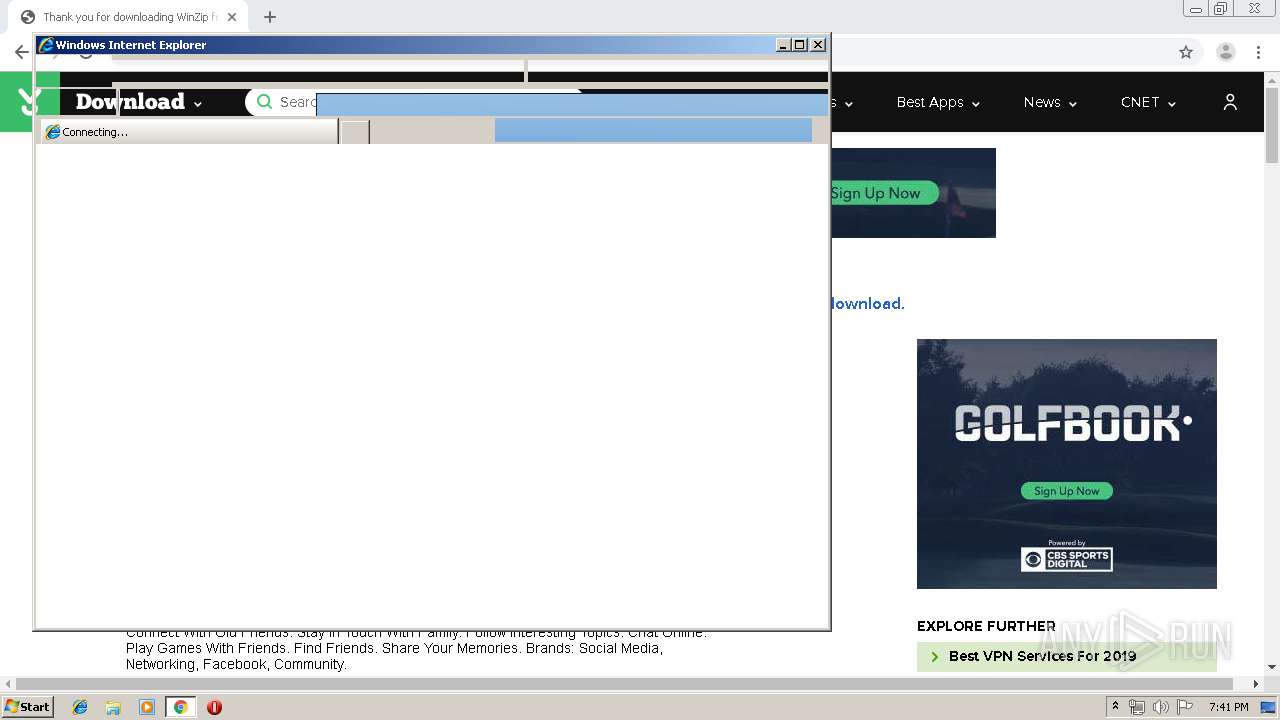Open the user account icon on Download.com
This screenshot has width=1280, height=720.
coord(1230,102)
